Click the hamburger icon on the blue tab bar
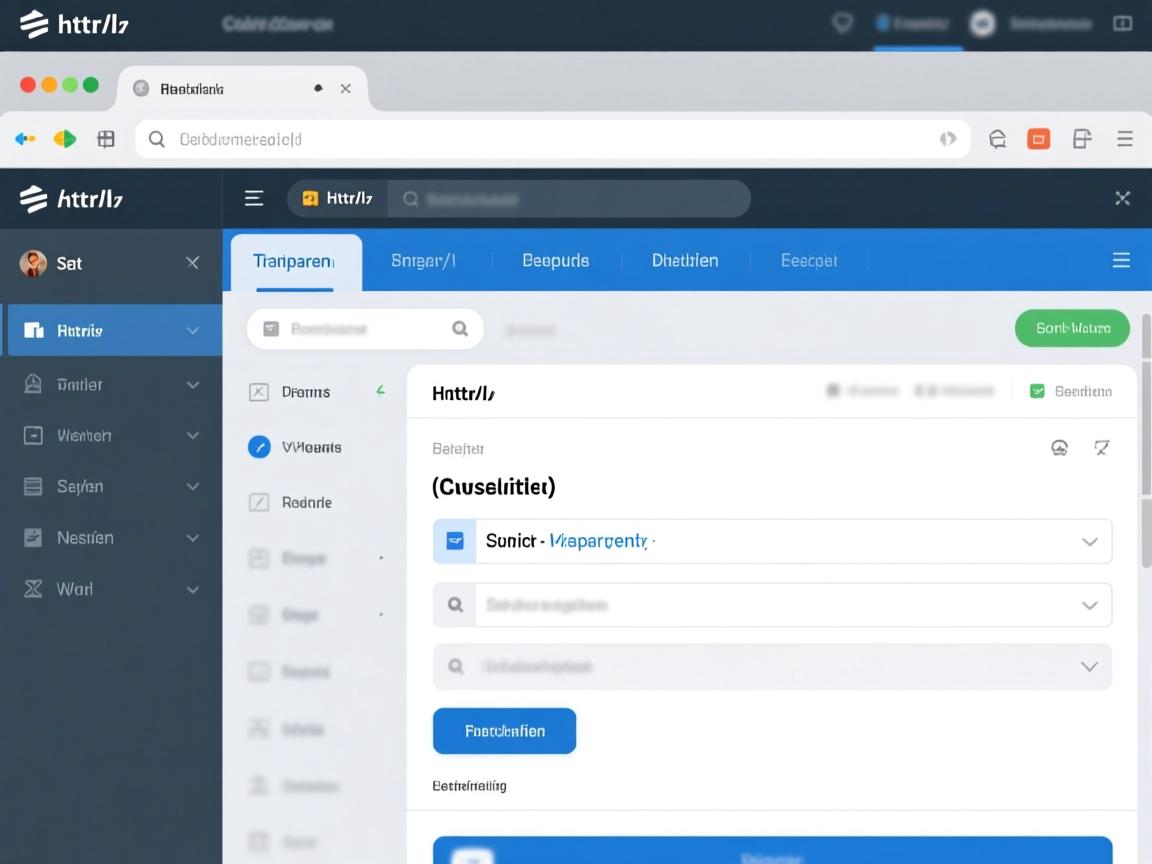1152x864 pixels. click(1121, 260)
